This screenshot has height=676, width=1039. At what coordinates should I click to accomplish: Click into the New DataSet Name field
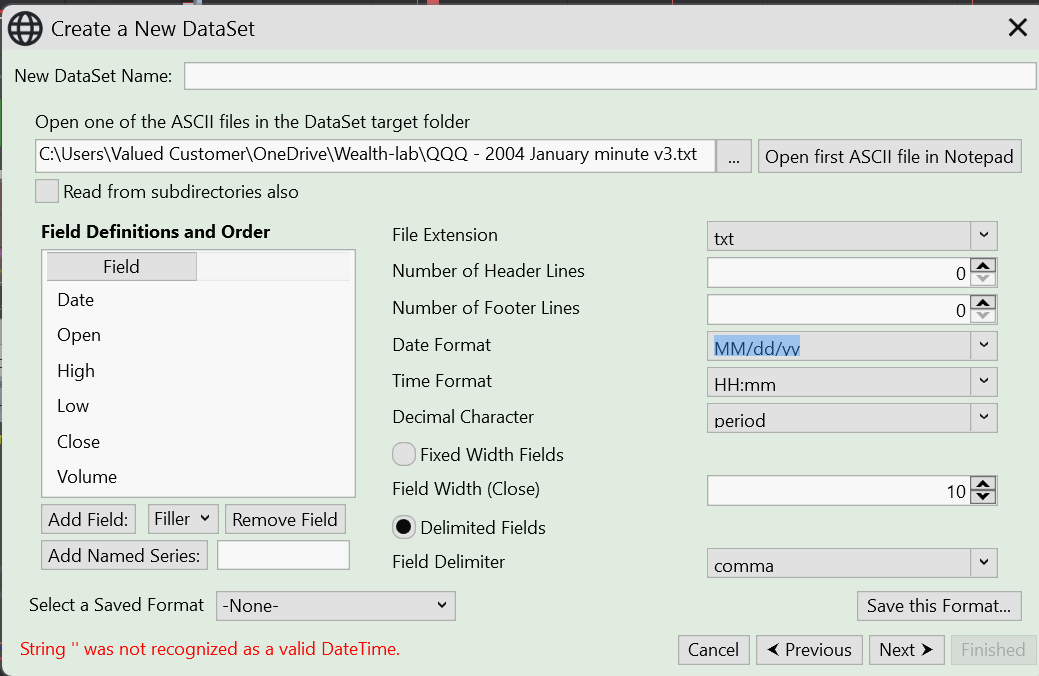coord(610,76)
